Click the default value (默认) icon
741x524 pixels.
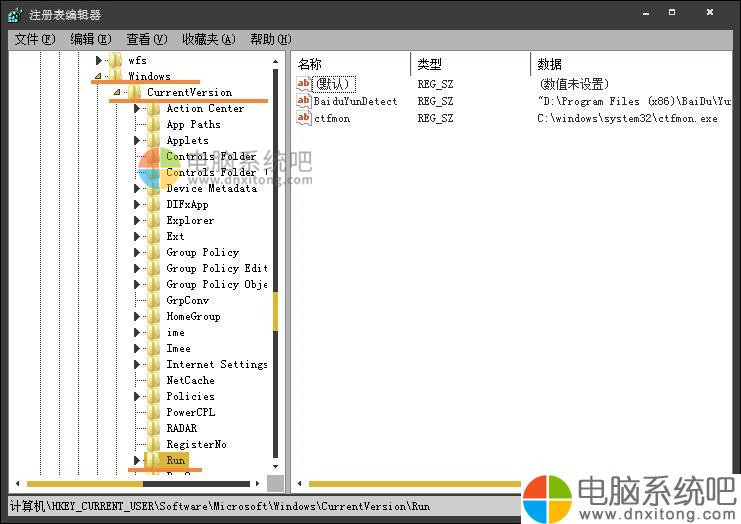[x=304, y=84]
